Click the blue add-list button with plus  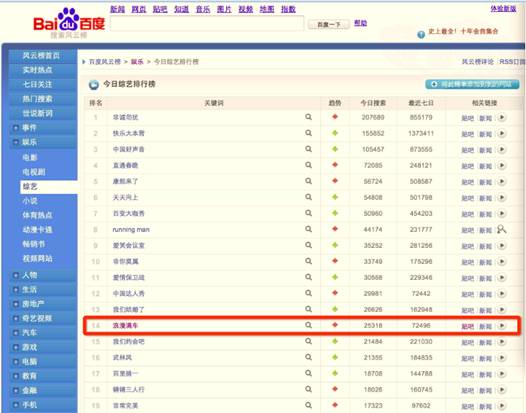coord(472,84)
